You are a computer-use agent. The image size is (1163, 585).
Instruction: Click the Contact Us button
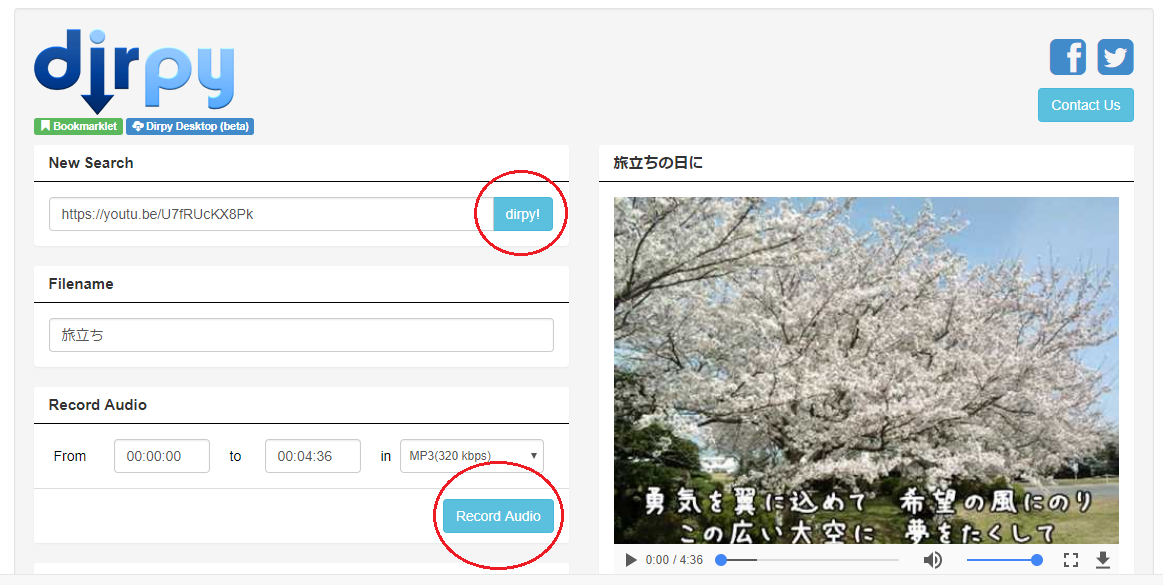coord(1085,105)
